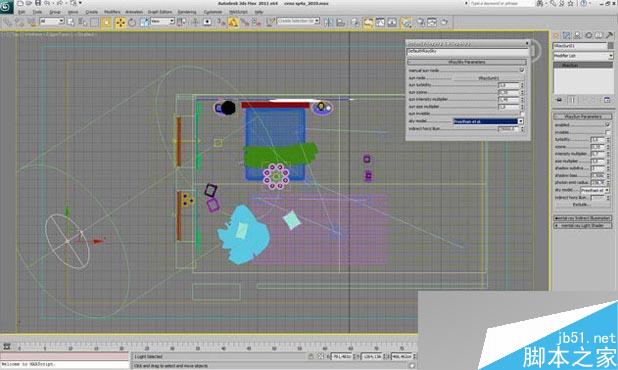Collapse VRaySky Parameters rollout header
618x370 pixels.
click(467, 62)
